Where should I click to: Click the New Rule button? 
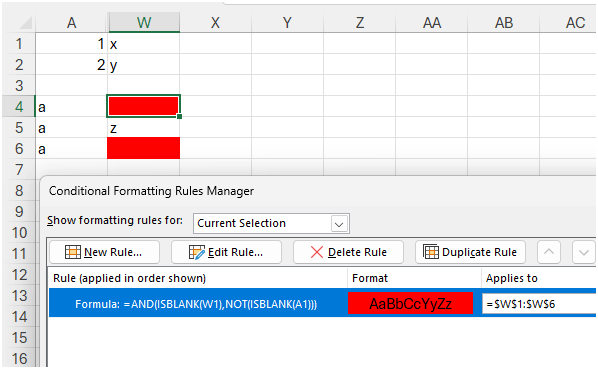[x=104, y=252]
